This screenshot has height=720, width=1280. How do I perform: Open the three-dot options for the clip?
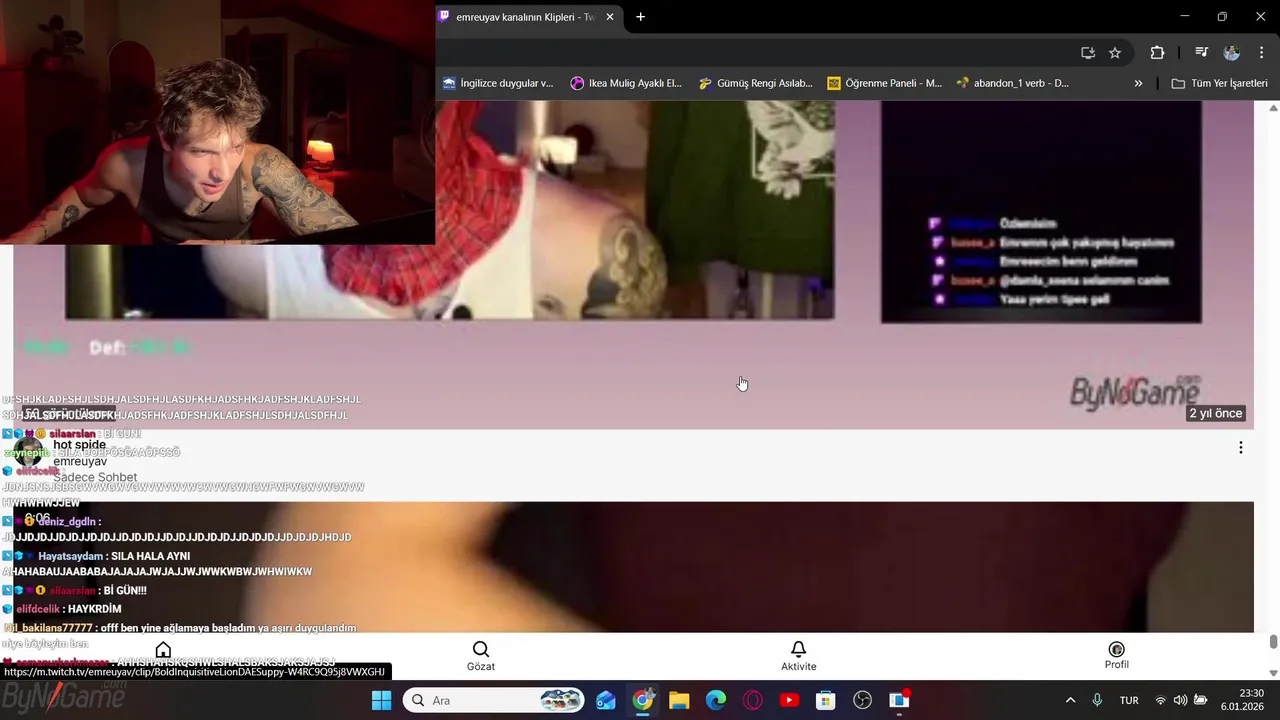coord(1240,448)
